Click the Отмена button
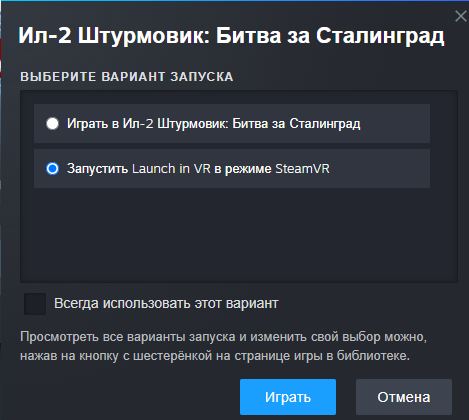This screenshot has height=420, width=469. [404, 397]
